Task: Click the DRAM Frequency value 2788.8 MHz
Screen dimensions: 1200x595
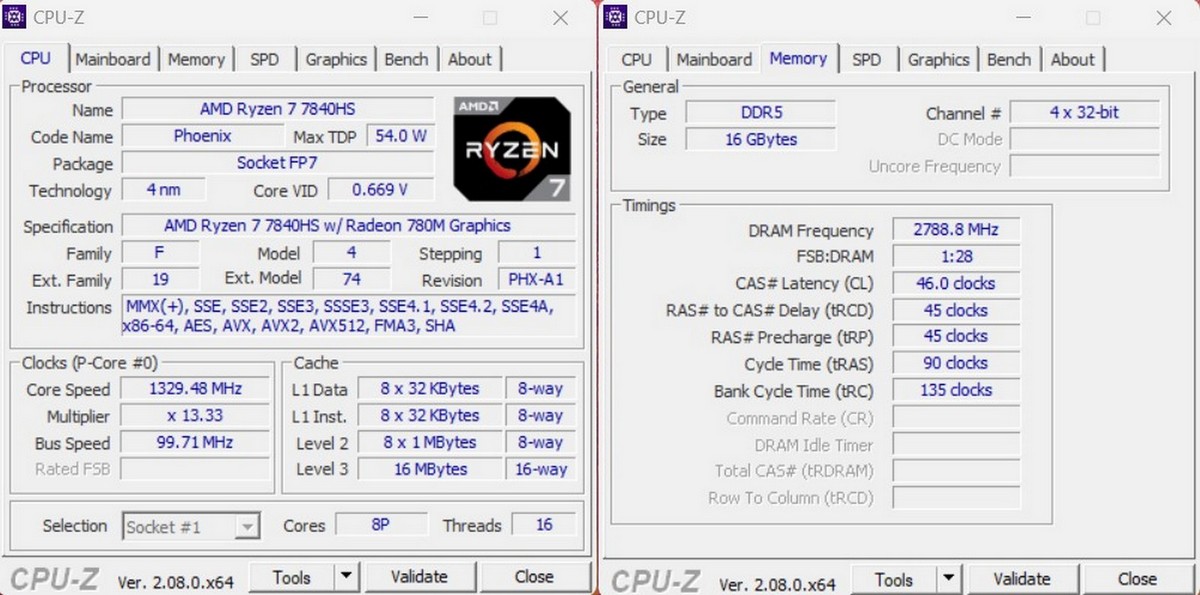Action: (x=956, y=229)
